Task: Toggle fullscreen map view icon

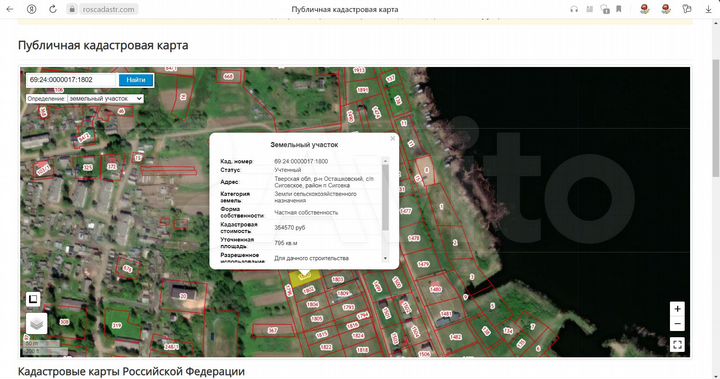Action: coord(677,344)
